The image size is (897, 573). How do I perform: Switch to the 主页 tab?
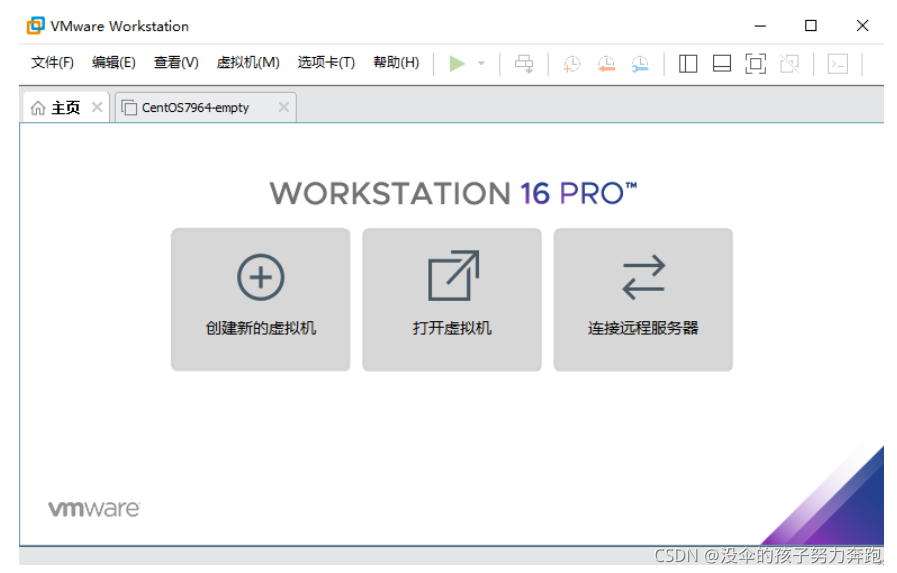[x=66, y=108]
